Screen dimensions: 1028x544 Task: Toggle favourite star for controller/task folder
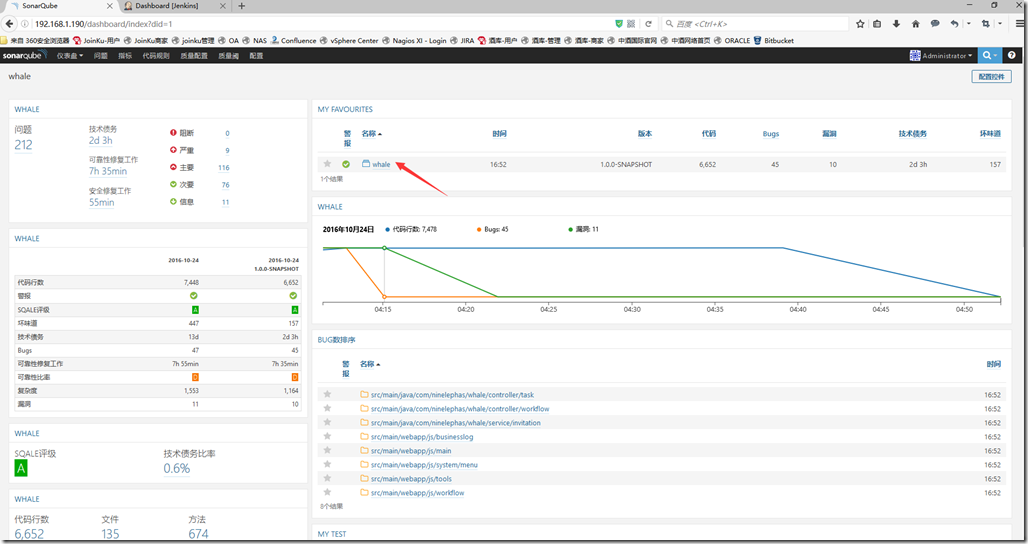point(327,394)
